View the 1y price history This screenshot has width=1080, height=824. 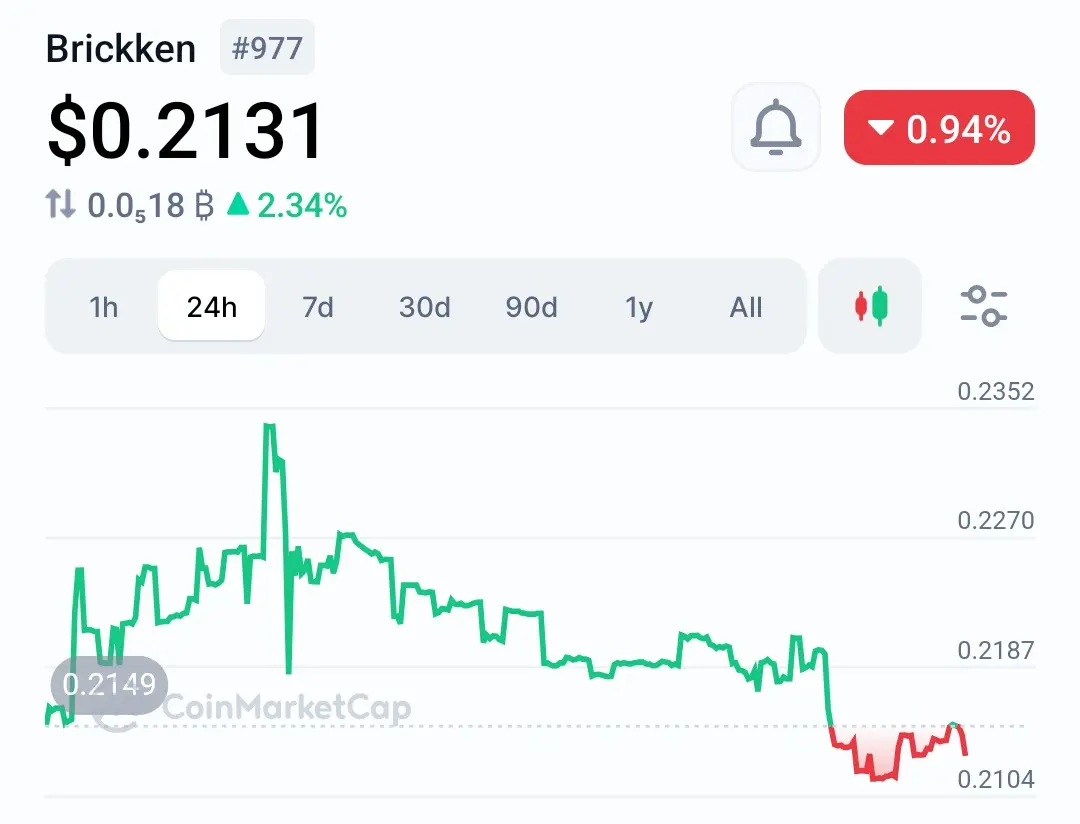638,307
